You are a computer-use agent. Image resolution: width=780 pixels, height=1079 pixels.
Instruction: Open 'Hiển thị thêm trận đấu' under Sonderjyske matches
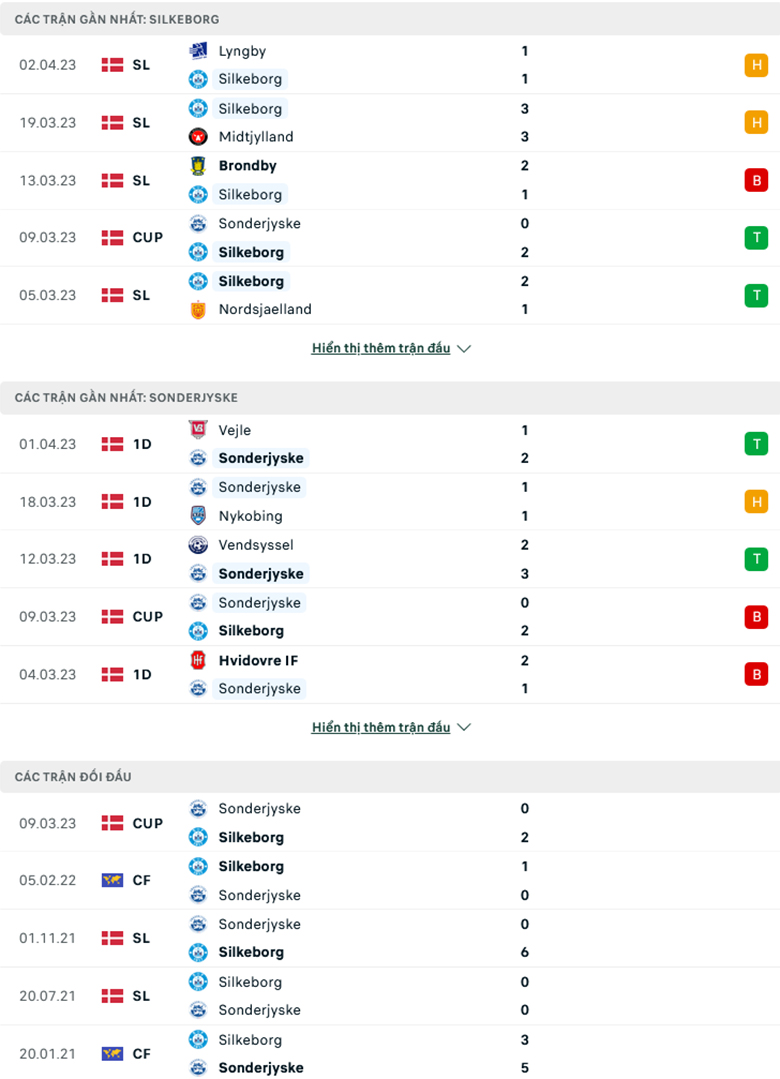pos(380,727)
